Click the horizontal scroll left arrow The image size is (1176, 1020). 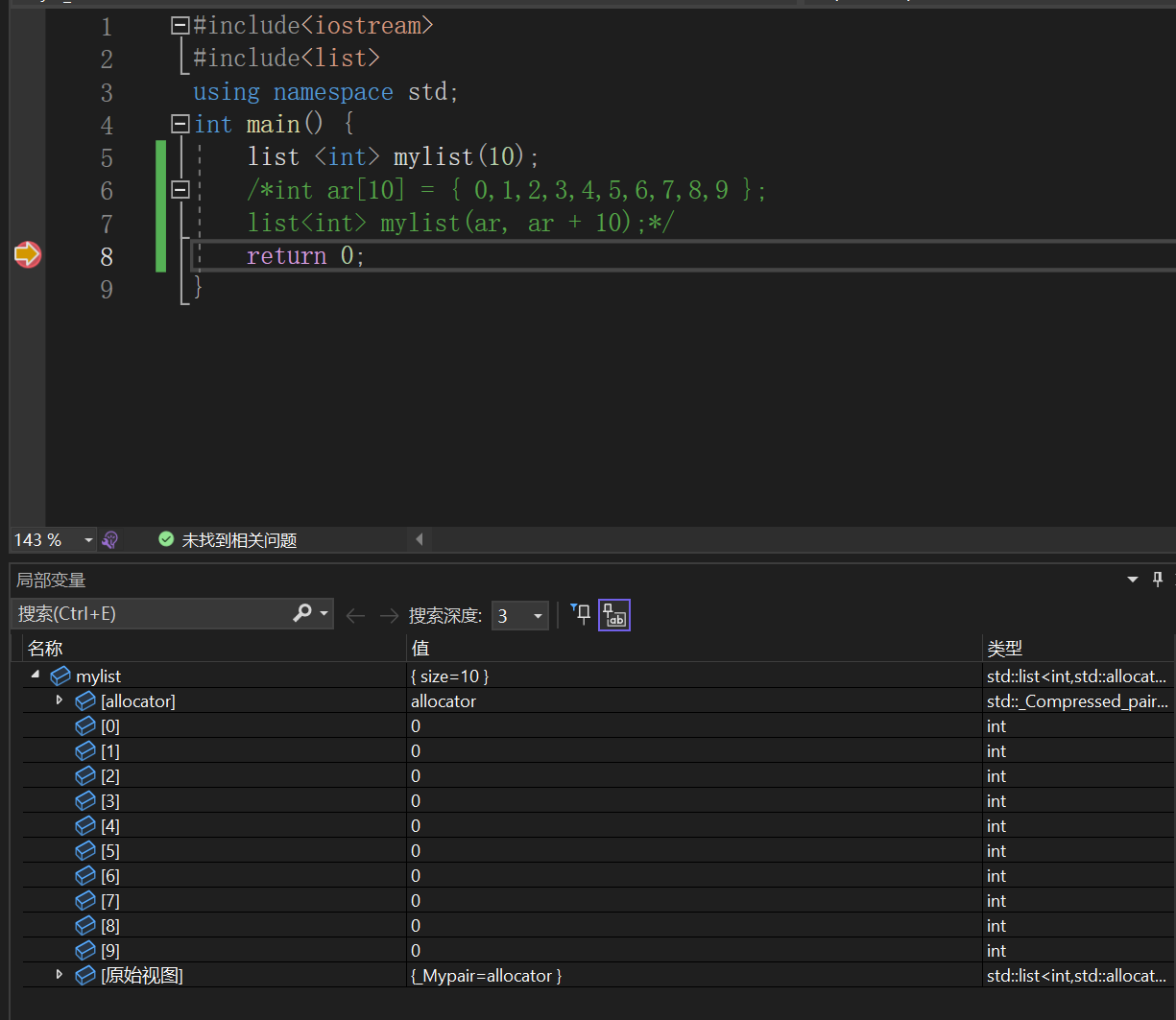420,540
